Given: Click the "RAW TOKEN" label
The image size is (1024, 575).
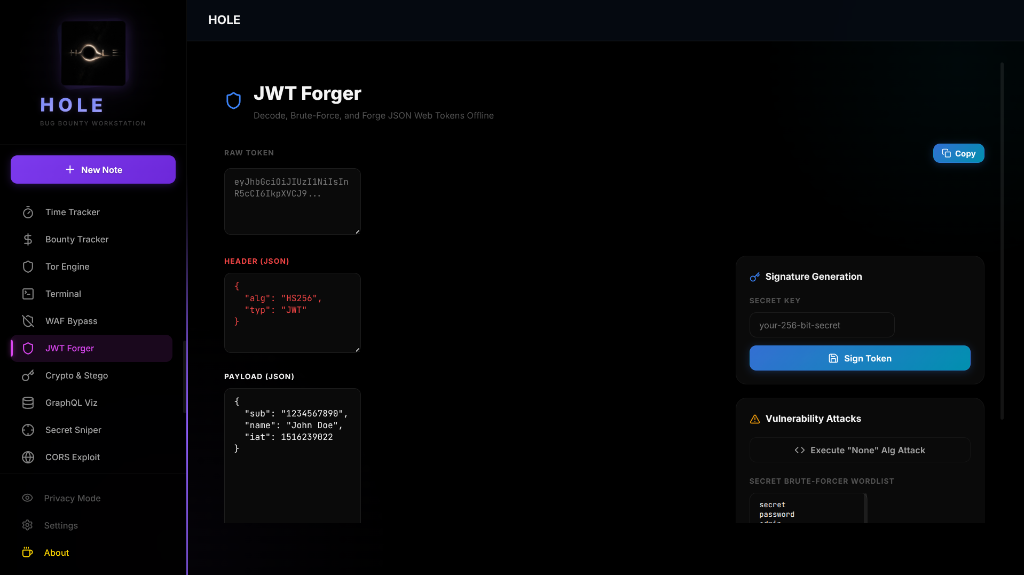Looking at the screenshot, I should point(249,152).
